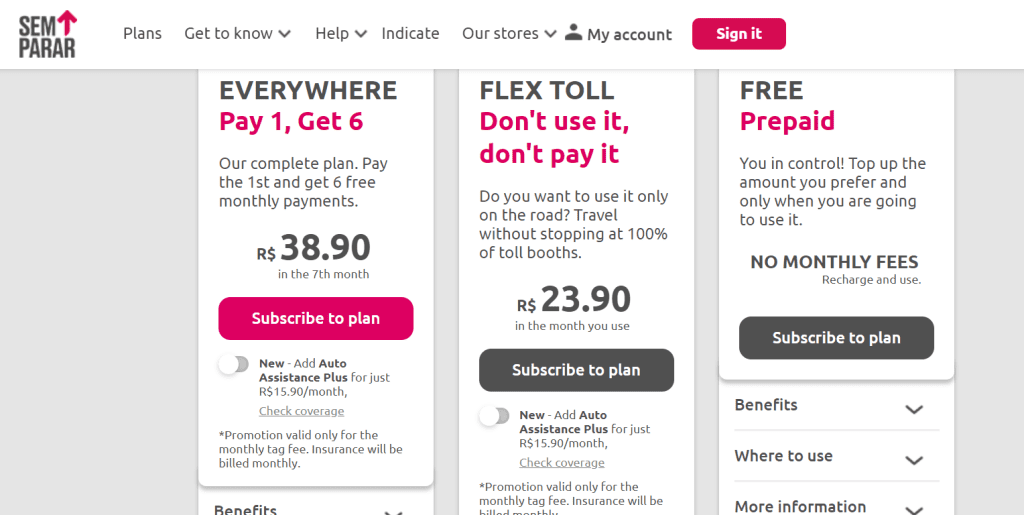Open Check coverage link in Flex Toll
1024x515 pixels.
[561, 463]
